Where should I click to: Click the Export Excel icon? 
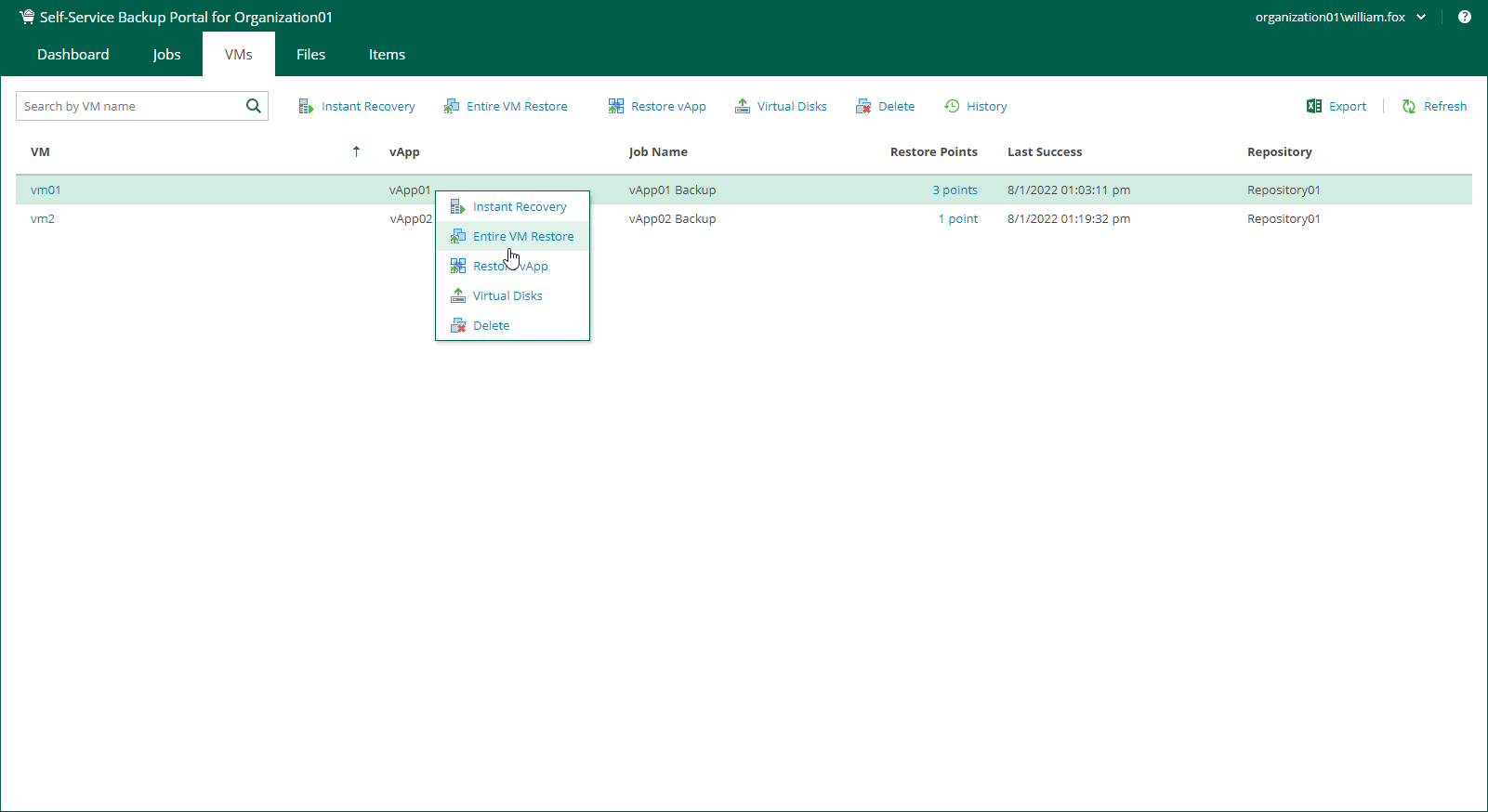(1314, 106)
